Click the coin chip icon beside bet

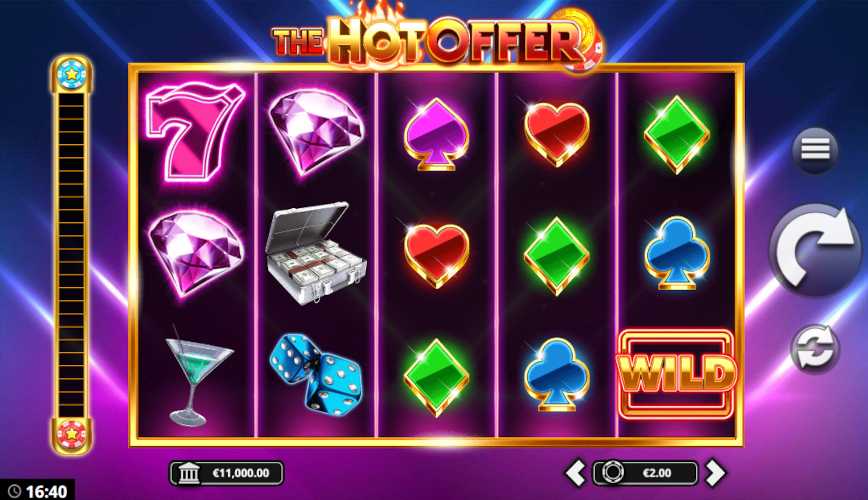pos(612,473)
